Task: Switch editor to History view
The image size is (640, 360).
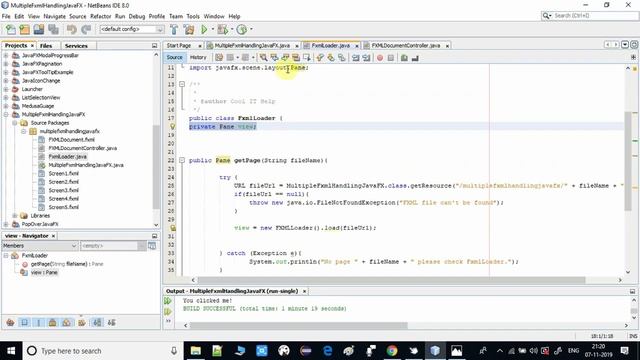Action: [198, 58]
